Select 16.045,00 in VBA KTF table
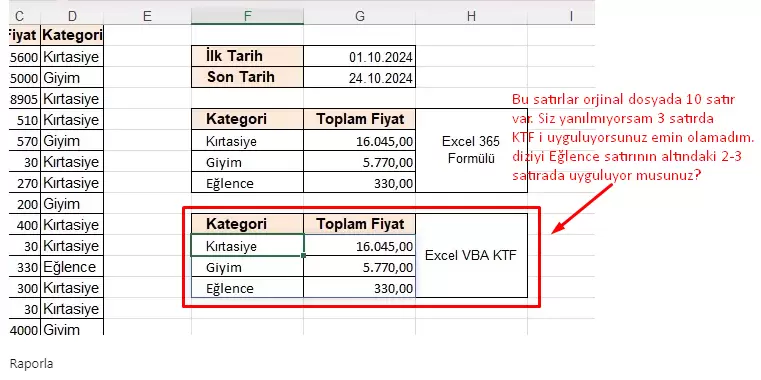Viewport: 761px width, 380px height. (360, 245)
